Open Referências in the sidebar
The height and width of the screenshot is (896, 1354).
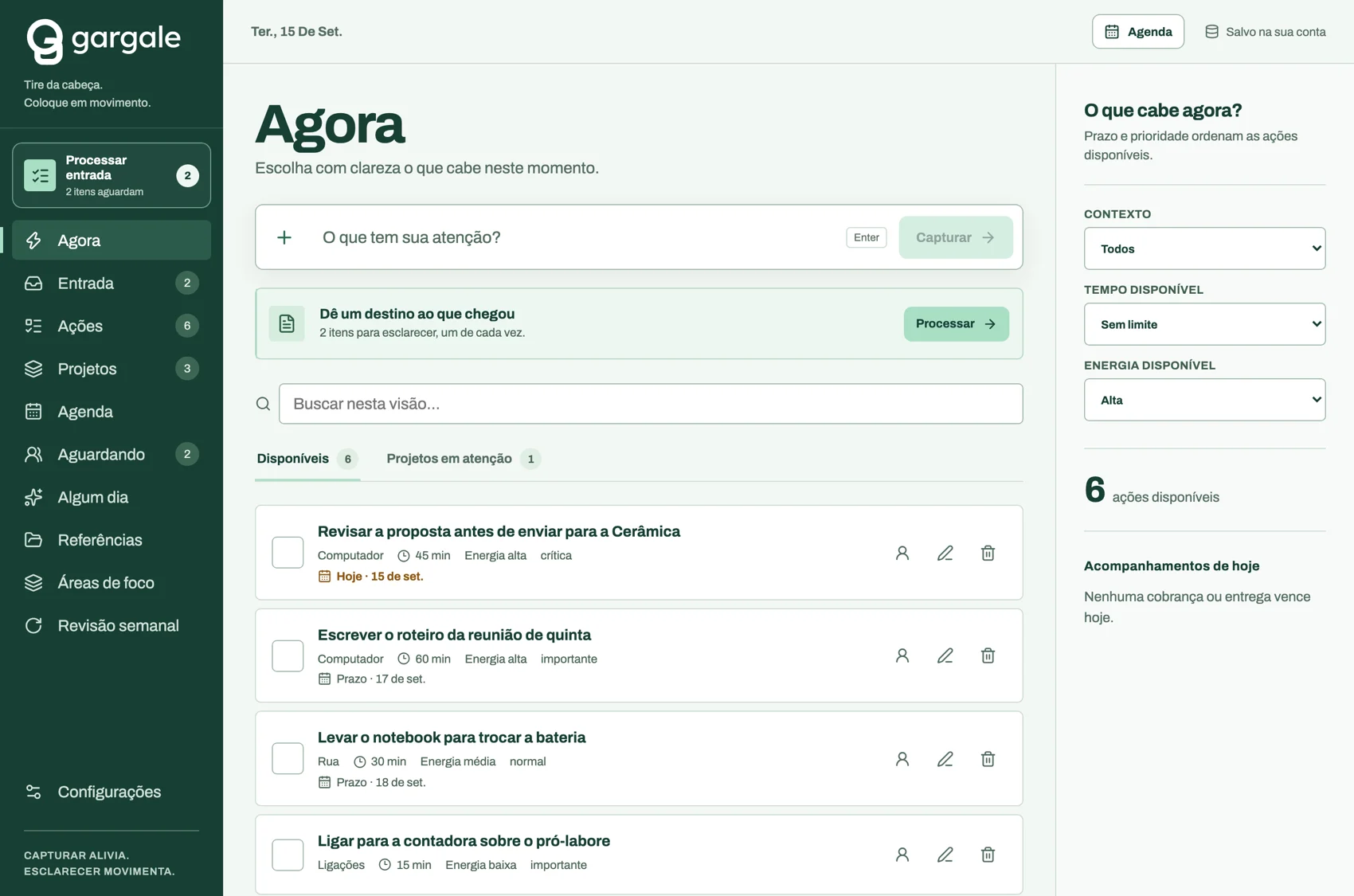112,540
